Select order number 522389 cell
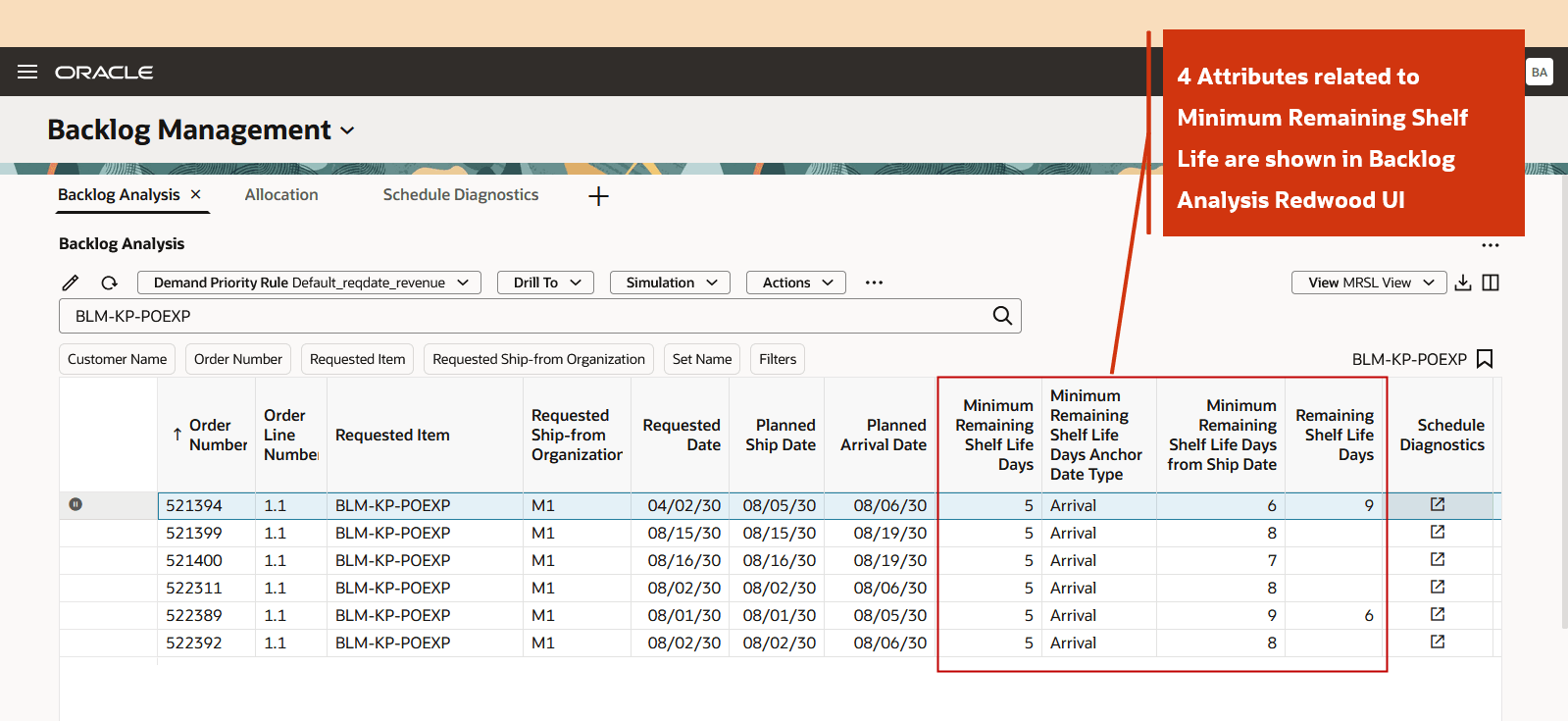This screenshot has height=721, width=1568. pos(207,615)
